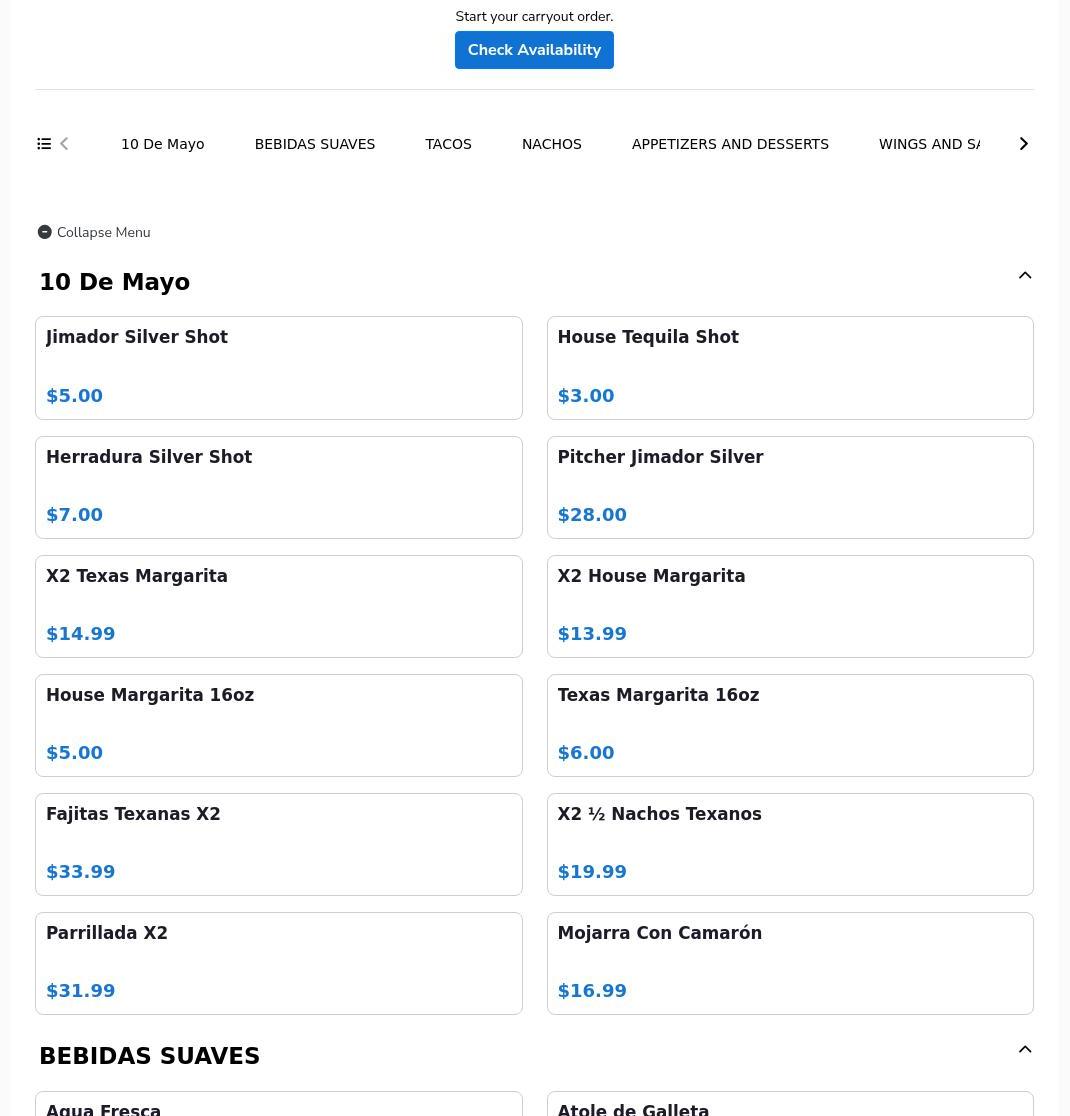Open the menu category list icon
The height and width of the screenshot is (1116, 1070).
[44, 144]
